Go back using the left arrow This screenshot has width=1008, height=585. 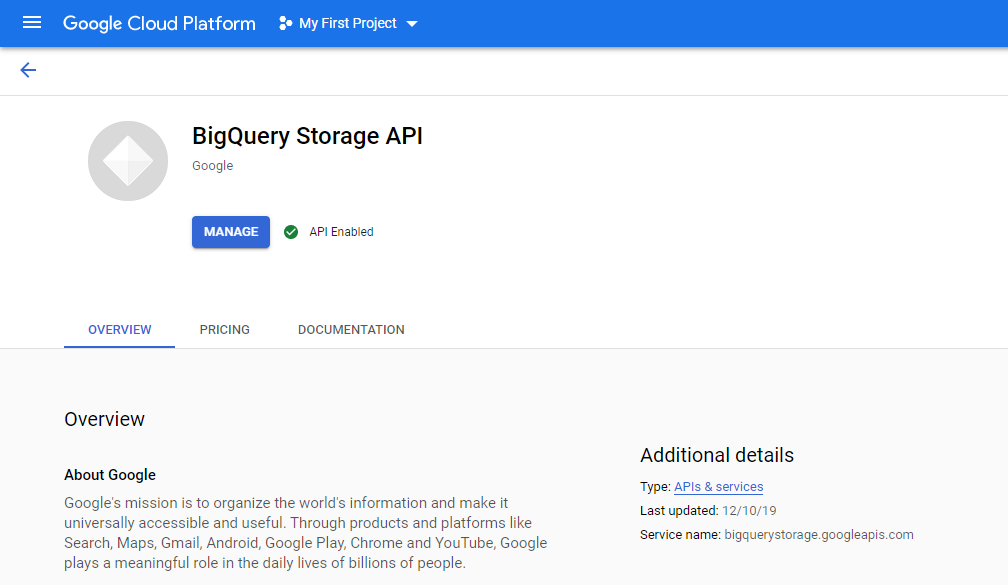pyautogui.click(x=28, y=70)
